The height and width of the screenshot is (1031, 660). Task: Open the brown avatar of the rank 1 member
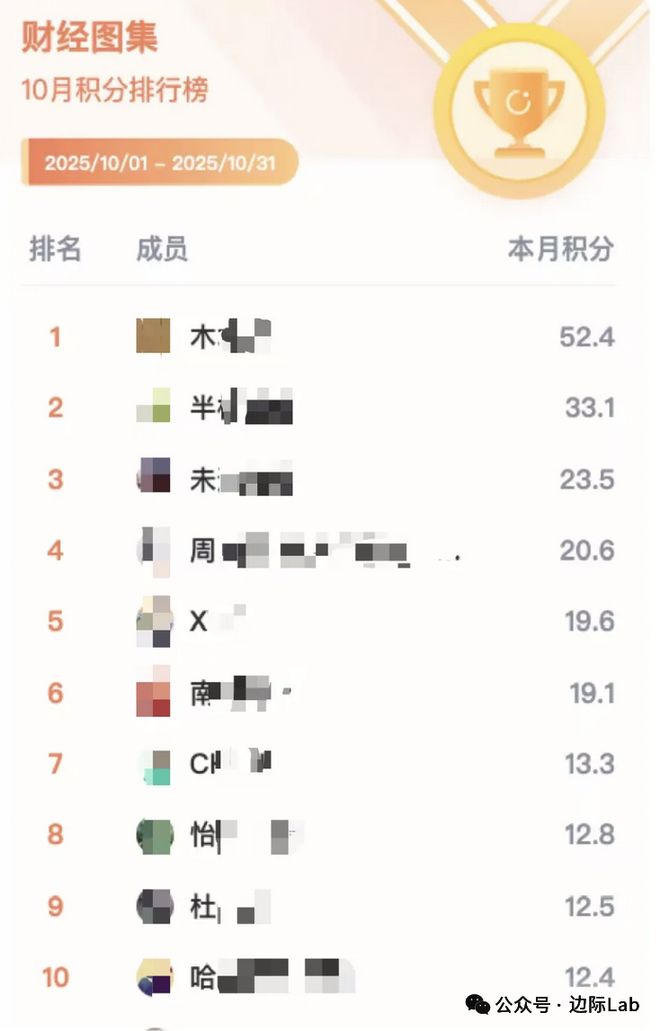[x=154, y=336]
